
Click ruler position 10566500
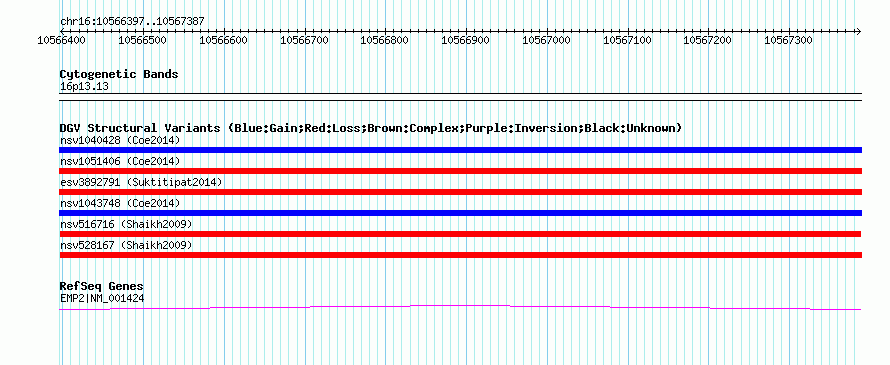pyautogui.click(x=142, y=40)
